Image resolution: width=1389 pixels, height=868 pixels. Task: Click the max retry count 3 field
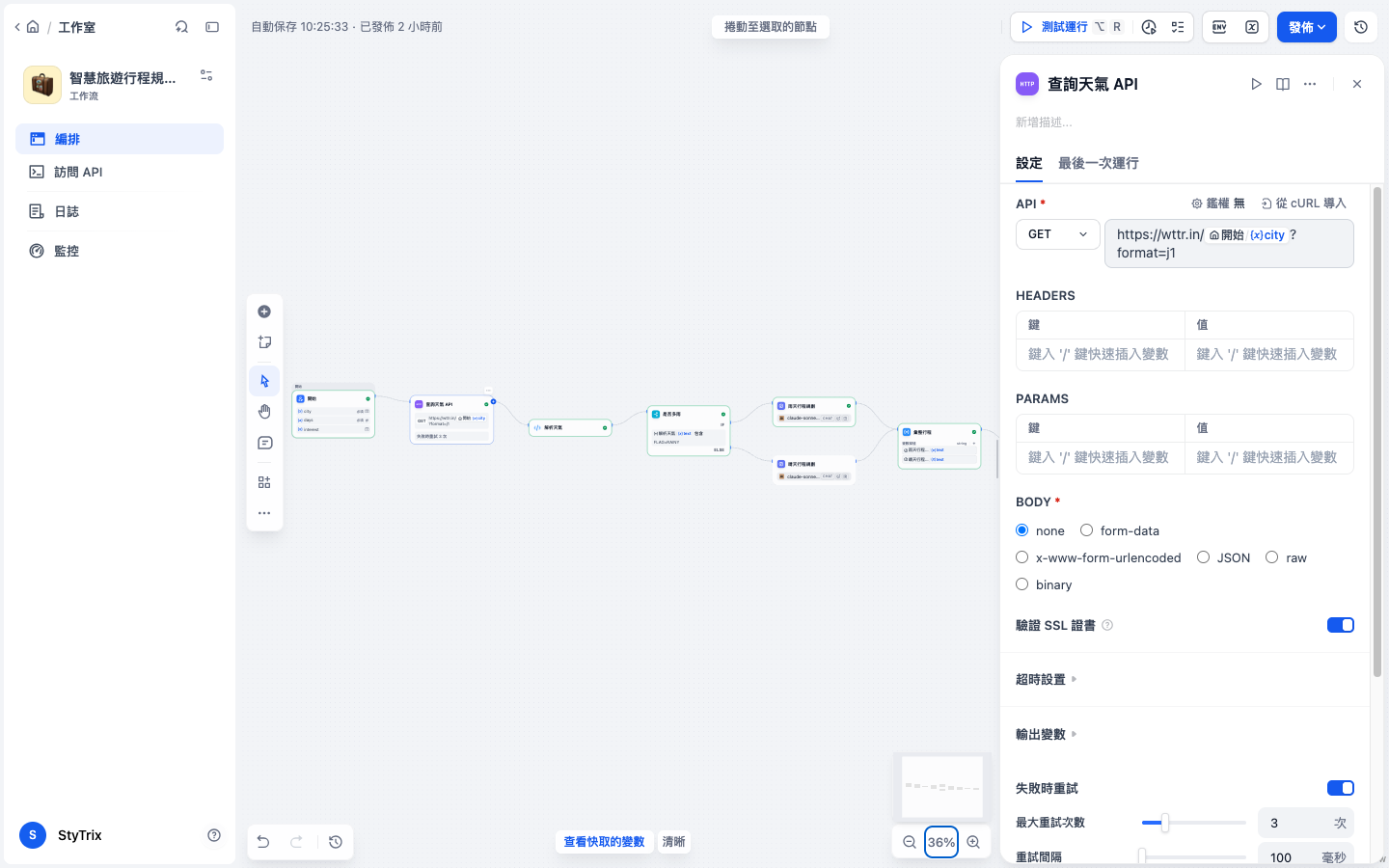(1306, 823)
